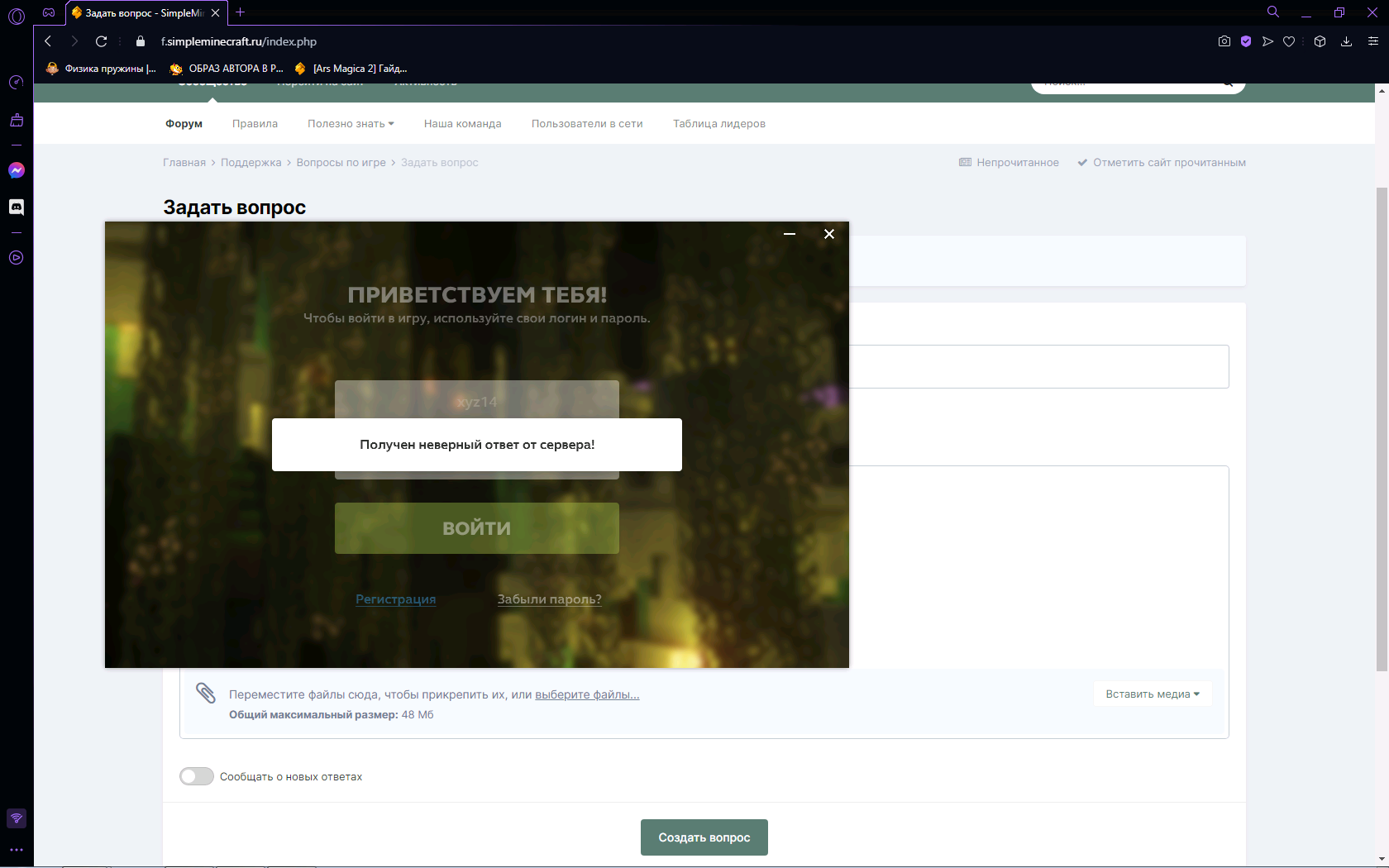
Task: Open a new browser tab
Action: [241, 12]
